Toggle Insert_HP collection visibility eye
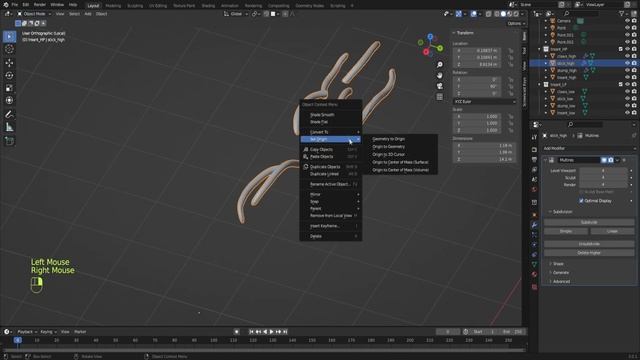The width and height of the screenshot is (640, 360). coord(627,49)
